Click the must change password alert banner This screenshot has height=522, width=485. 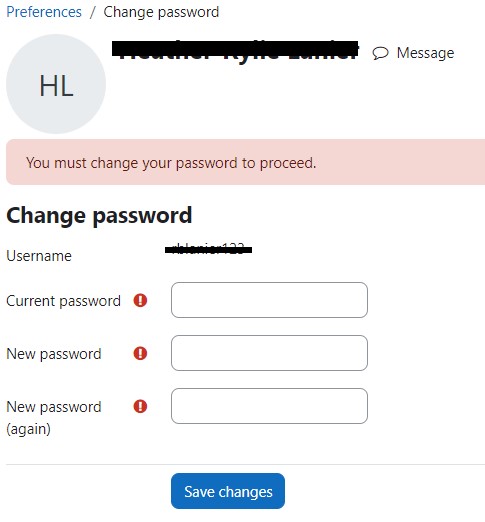[245, 162]
